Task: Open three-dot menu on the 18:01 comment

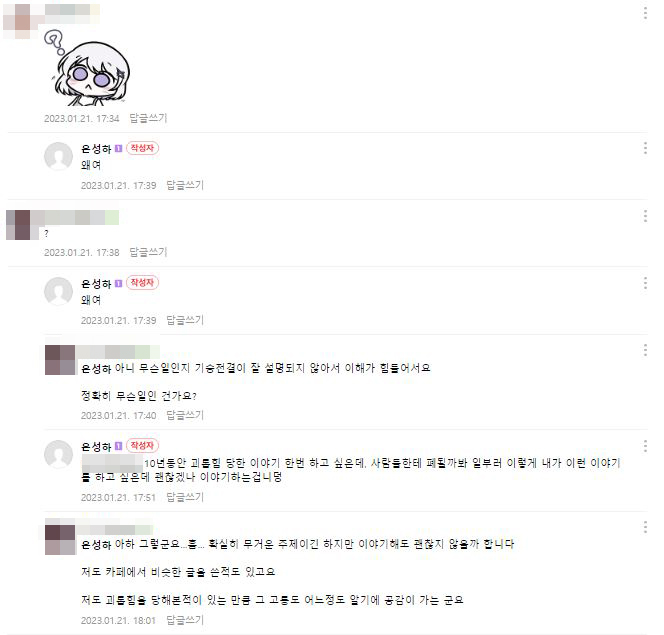Action: pos(645,527)
